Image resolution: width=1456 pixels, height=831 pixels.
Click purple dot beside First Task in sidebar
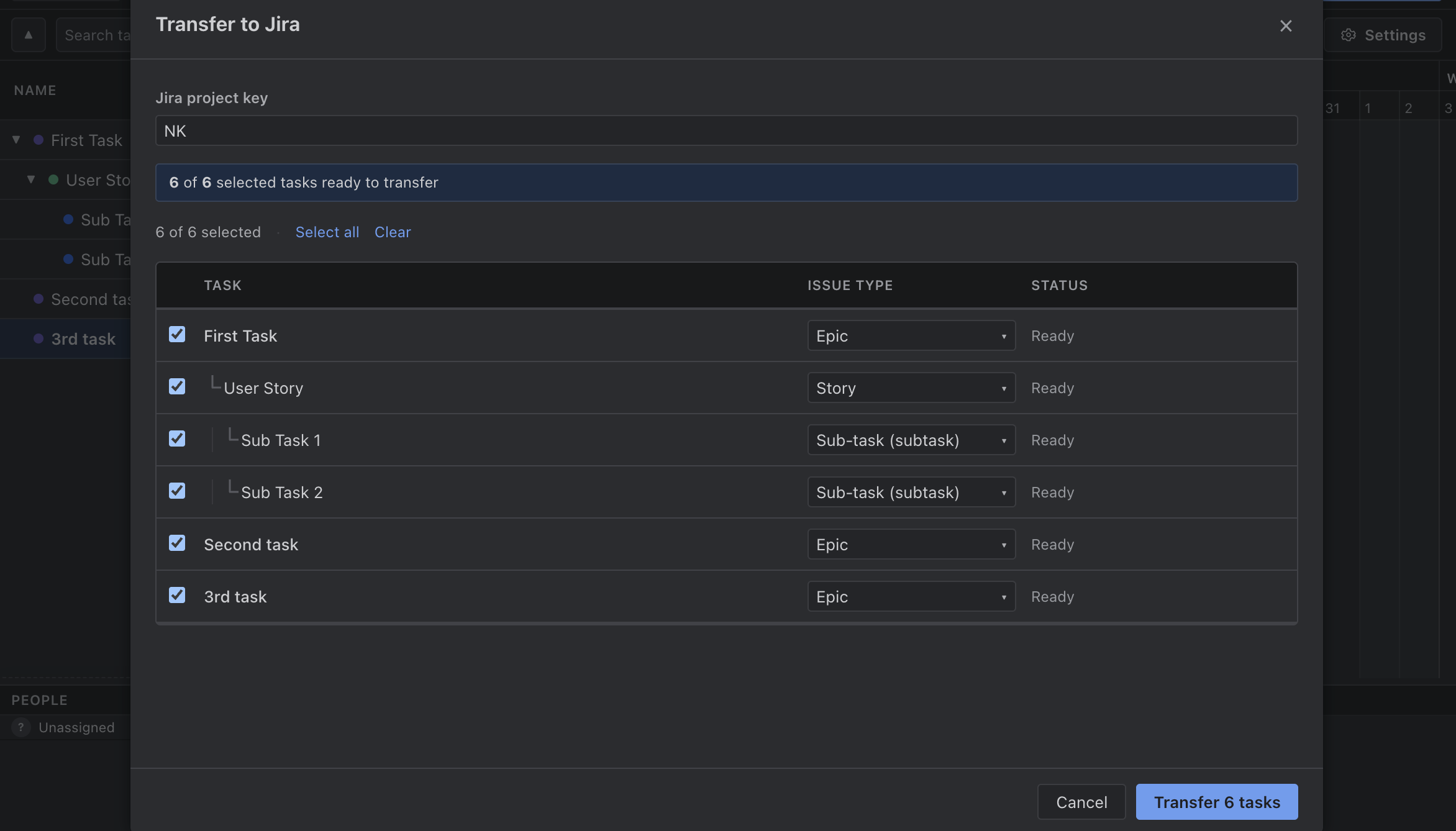tap(39, 140)
